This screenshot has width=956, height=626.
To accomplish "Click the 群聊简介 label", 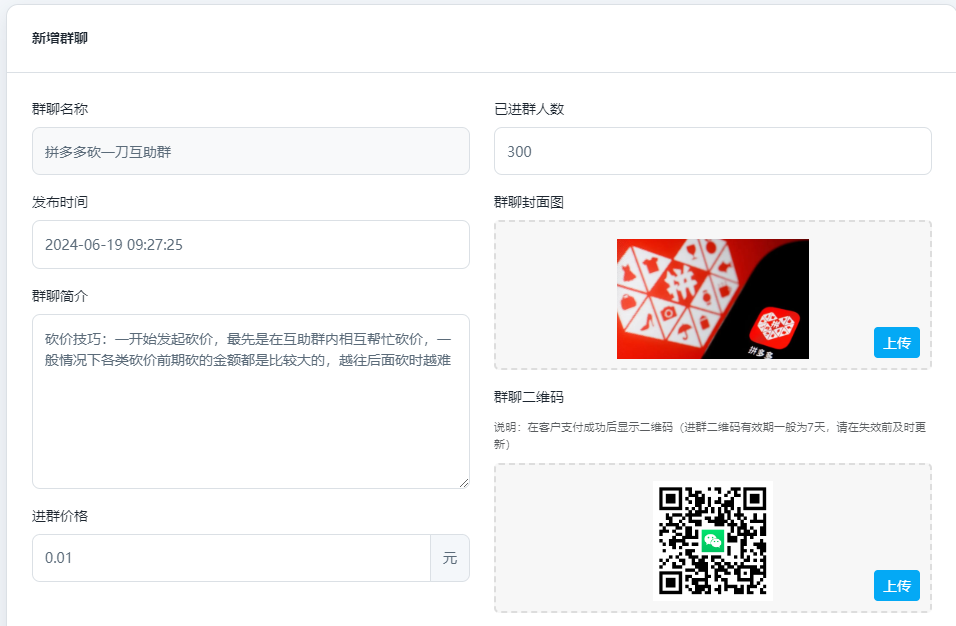I will [60, 296].
